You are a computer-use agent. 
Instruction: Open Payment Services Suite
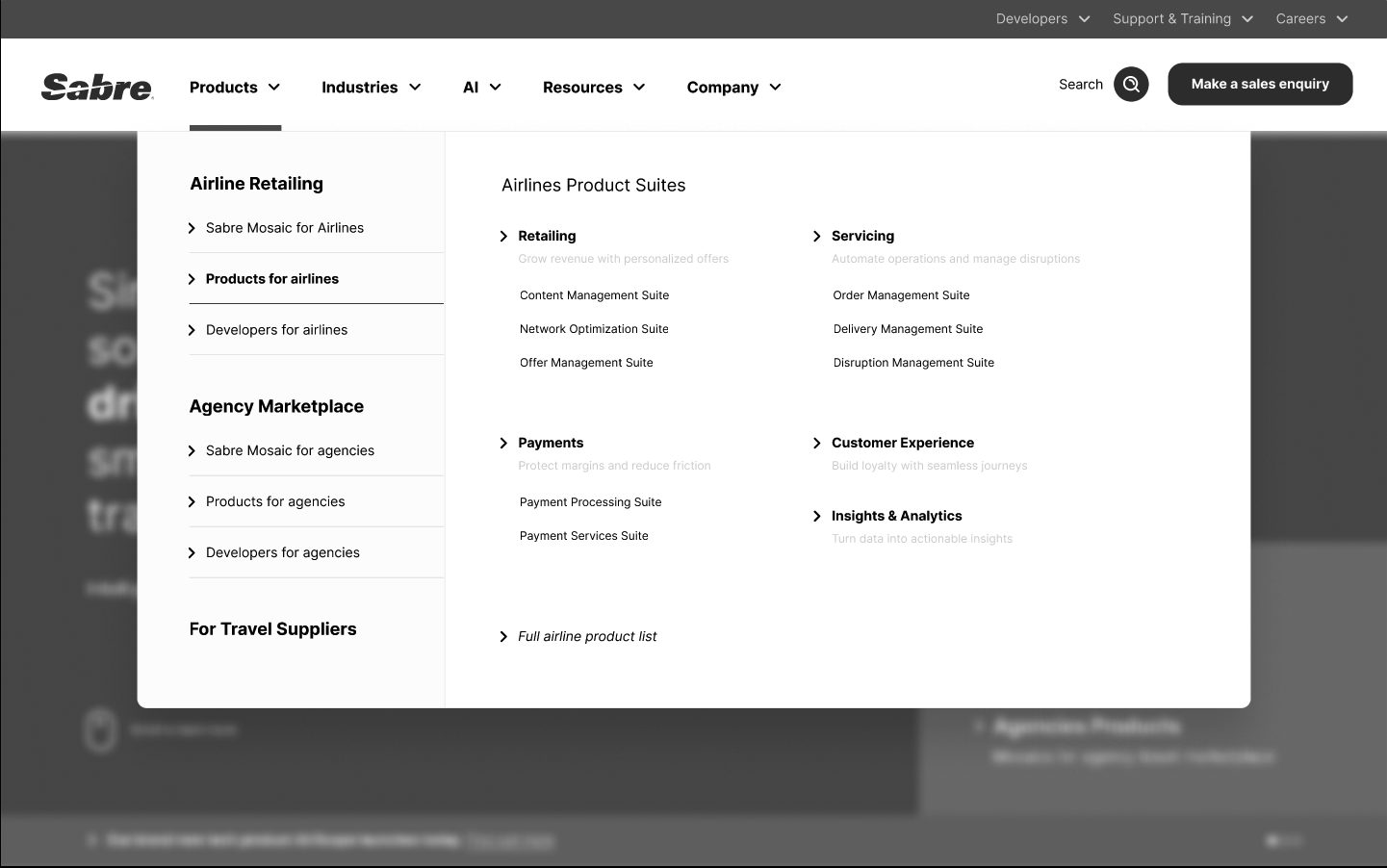pos(583,536)
